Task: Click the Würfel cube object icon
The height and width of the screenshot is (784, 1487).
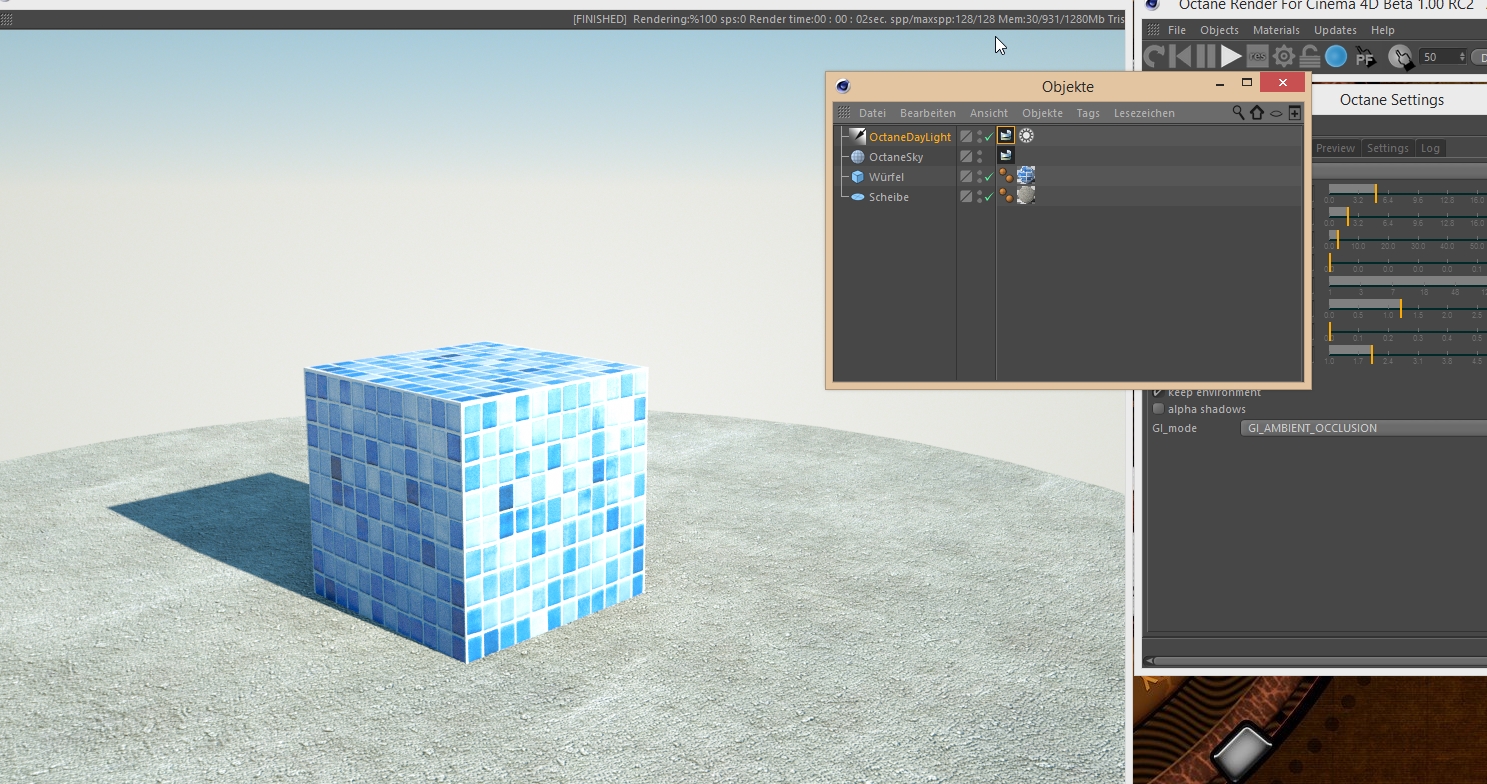Action: coord(857,177)
